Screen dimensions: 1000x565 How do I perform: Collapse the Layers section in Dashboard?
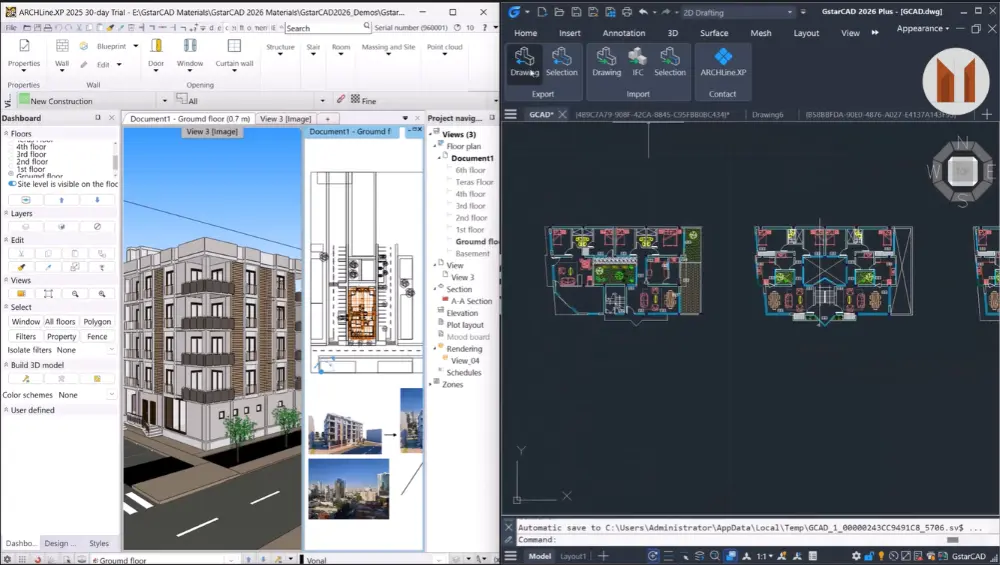[6, 214]
